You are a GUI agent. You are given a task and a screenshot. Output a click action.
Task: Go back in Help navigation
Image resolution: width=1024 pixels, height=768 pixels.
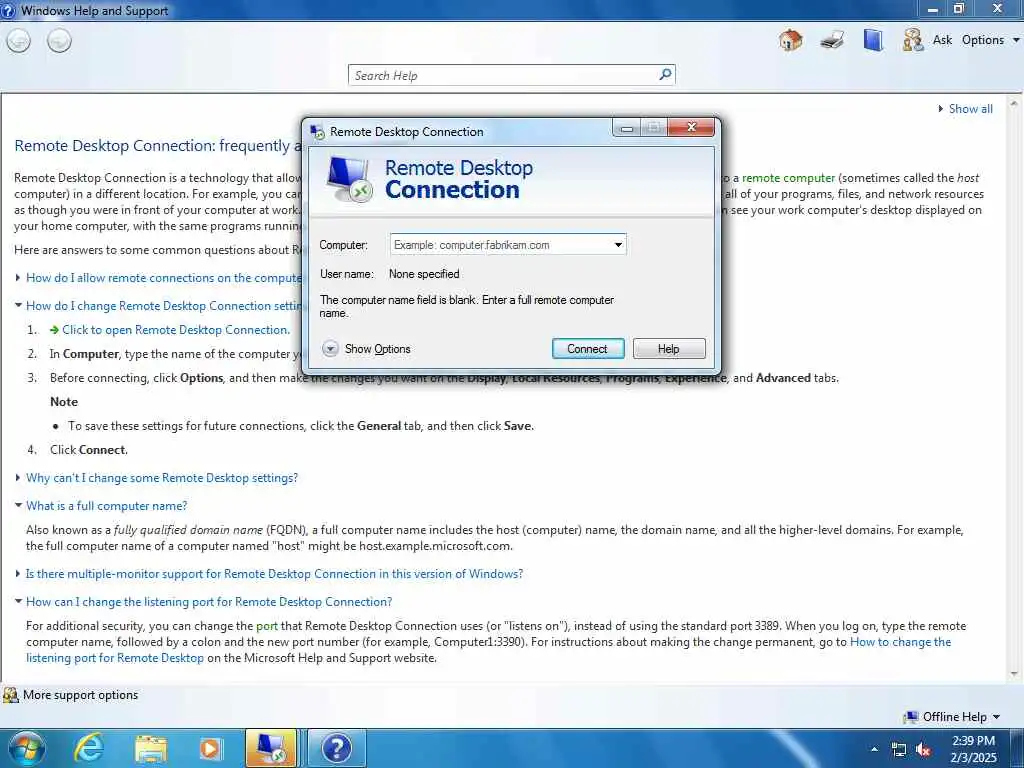pos(18,41)
